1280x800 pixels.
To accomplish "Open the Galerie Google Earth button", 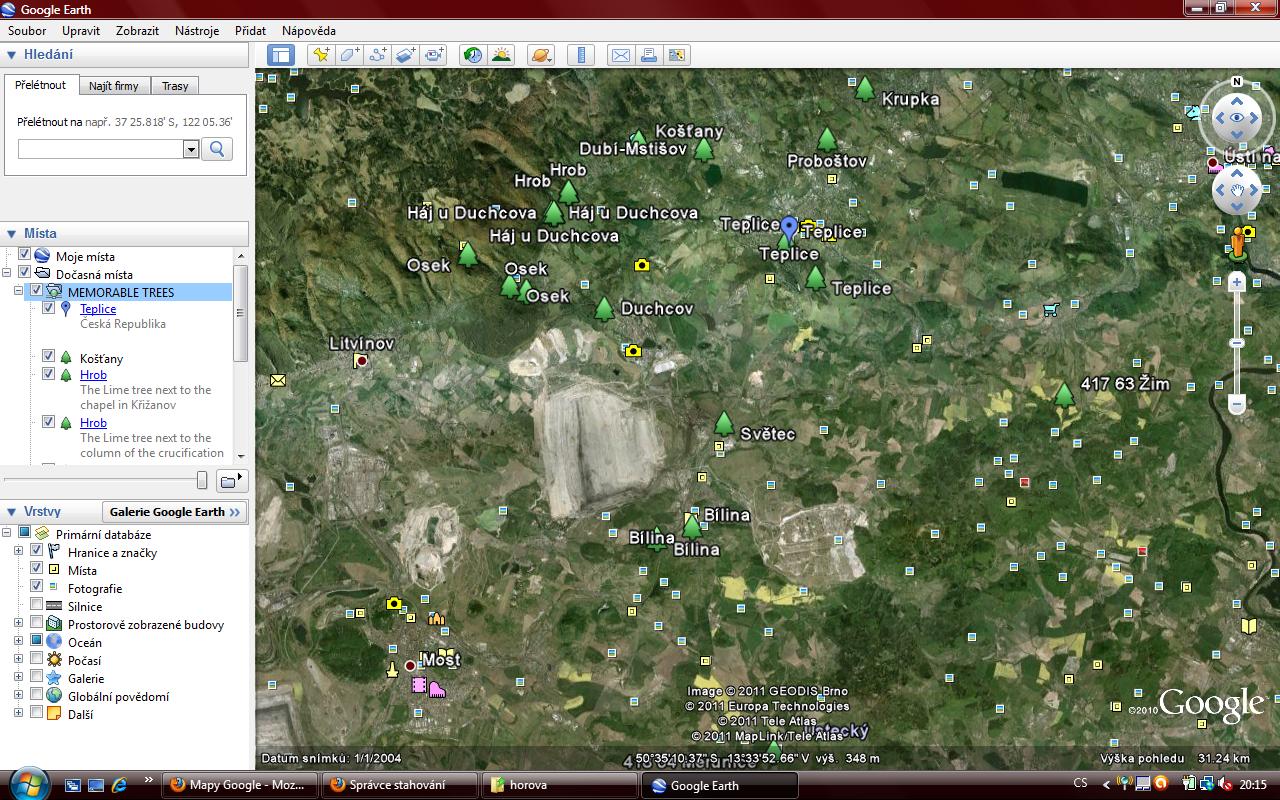I will pyautogui.click(x=175, y=511).
